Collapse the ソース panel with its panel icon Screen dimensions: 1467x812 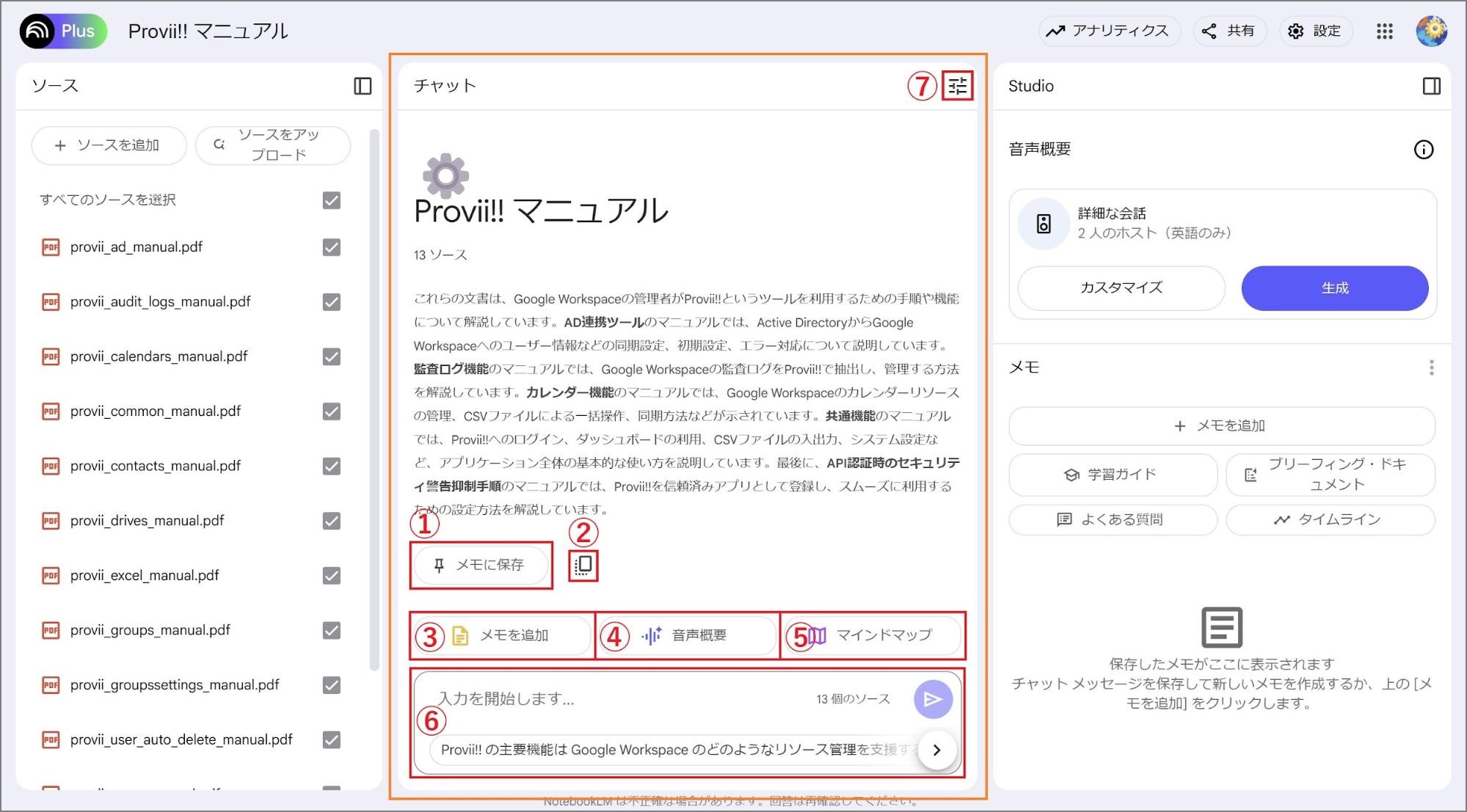pyautogui.click(x=363, y=86)
